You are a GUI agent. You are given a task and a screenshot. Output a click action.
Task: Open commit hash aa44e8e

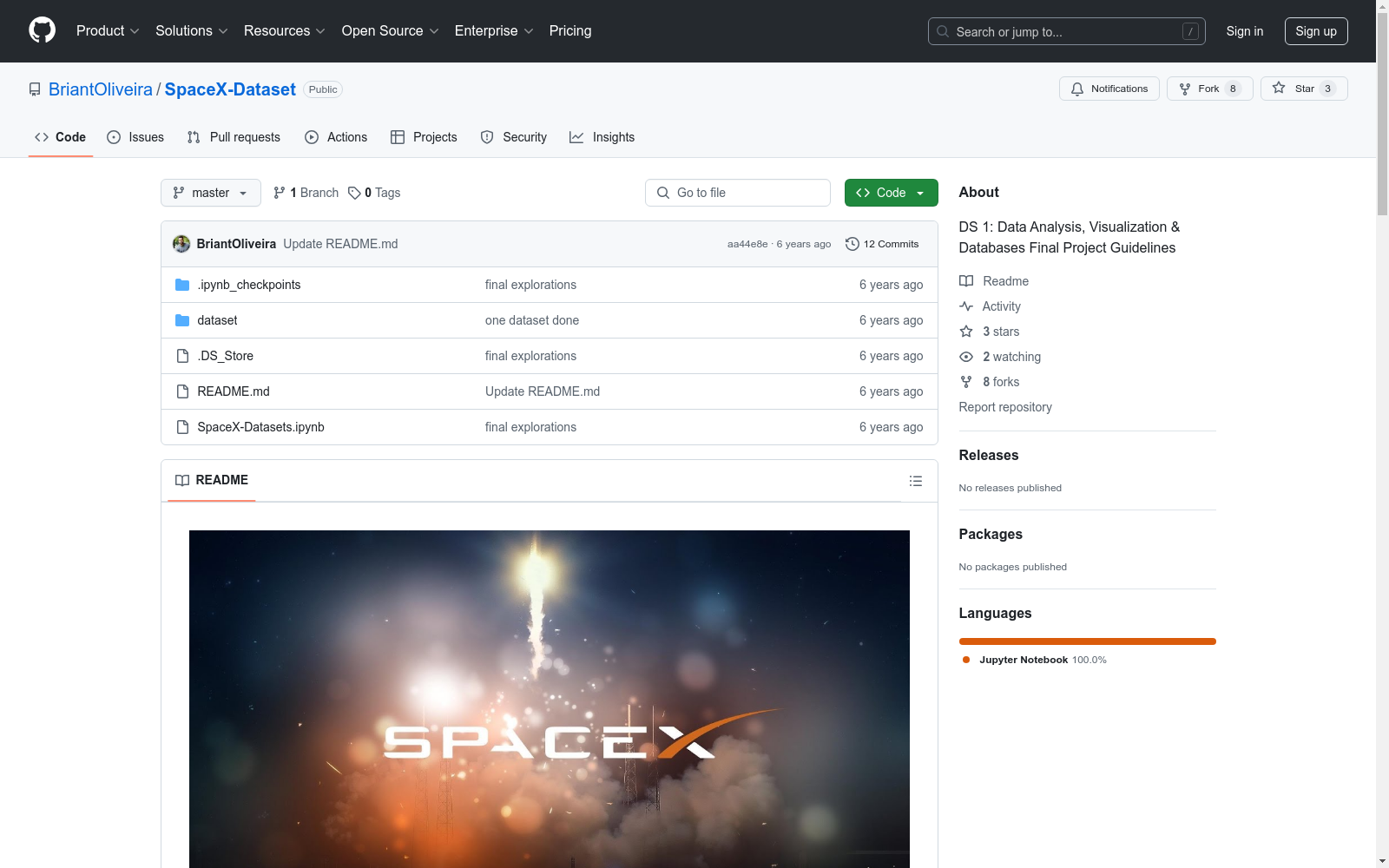tap(747, 244)
